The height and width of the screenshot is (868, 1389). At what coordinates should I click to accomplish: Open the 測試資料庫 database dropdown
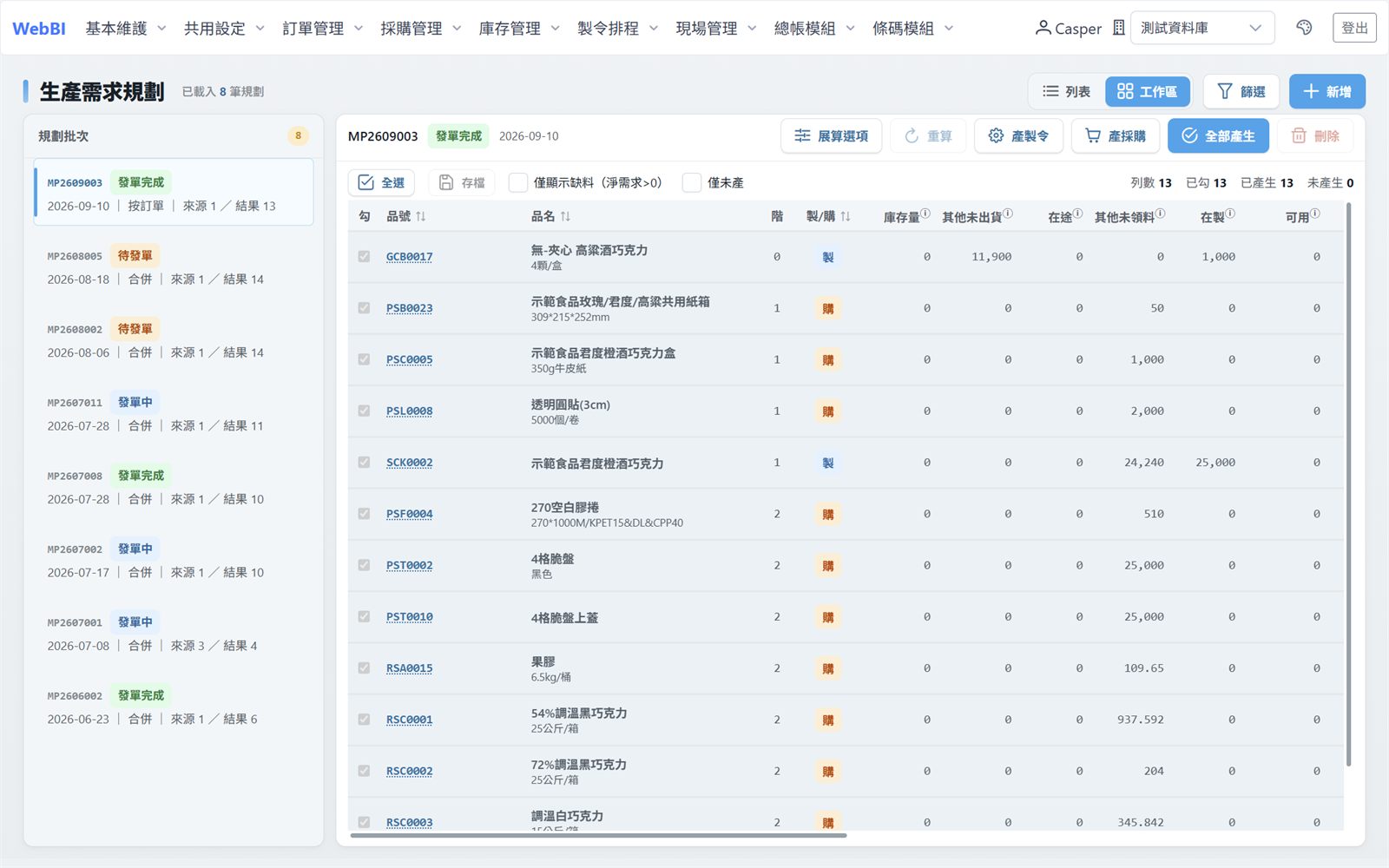tap(1202, 28)
